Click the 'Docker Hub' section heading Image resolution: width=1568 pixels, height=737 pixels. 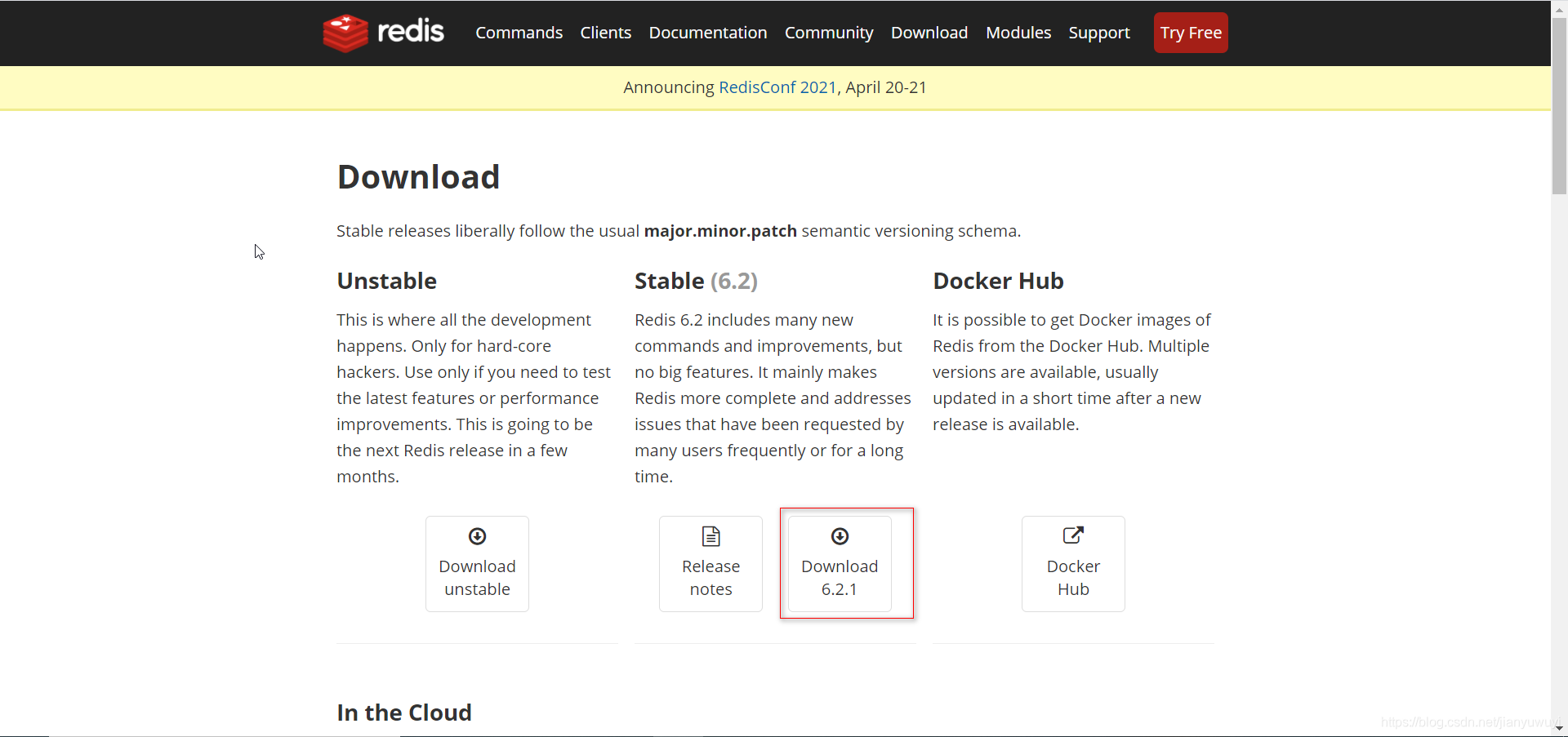[998, 281]
